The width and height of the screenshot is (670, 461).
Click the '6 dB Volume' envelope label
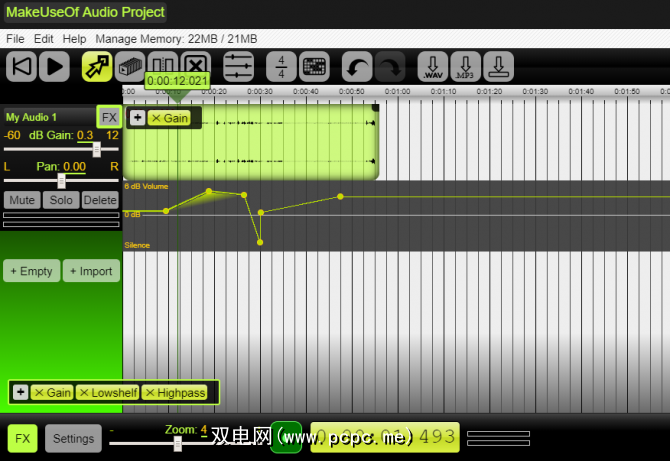146,186
